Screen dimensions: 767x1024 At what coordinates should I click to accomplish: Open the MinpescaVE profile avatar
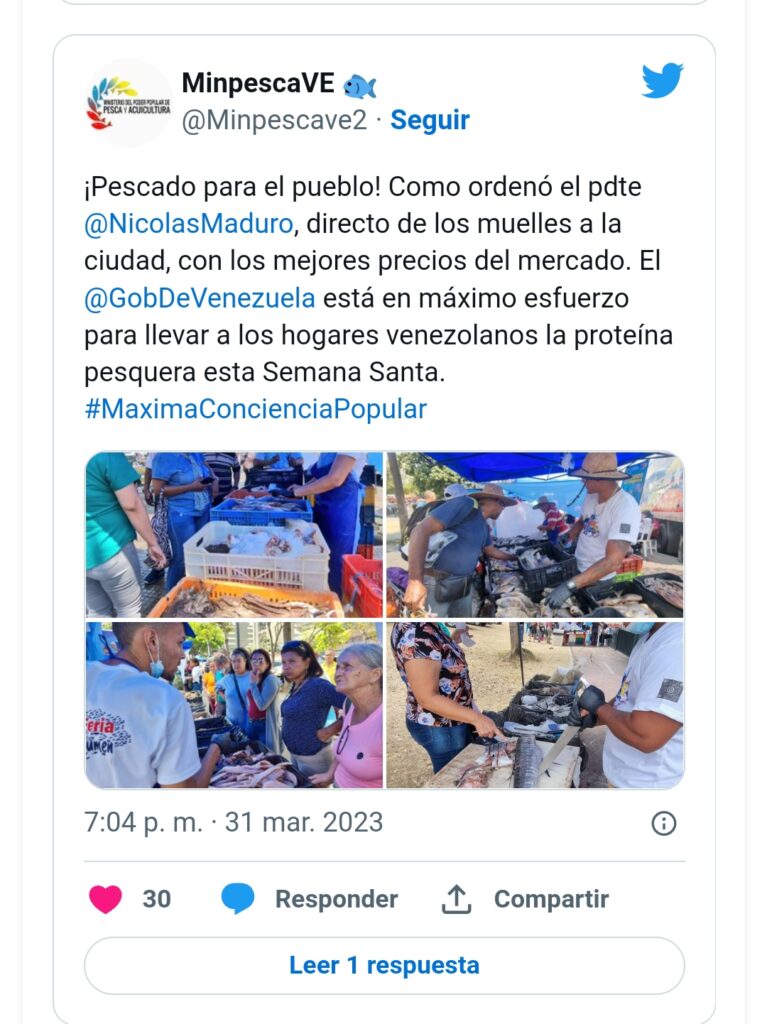click(x=129, y=103)
